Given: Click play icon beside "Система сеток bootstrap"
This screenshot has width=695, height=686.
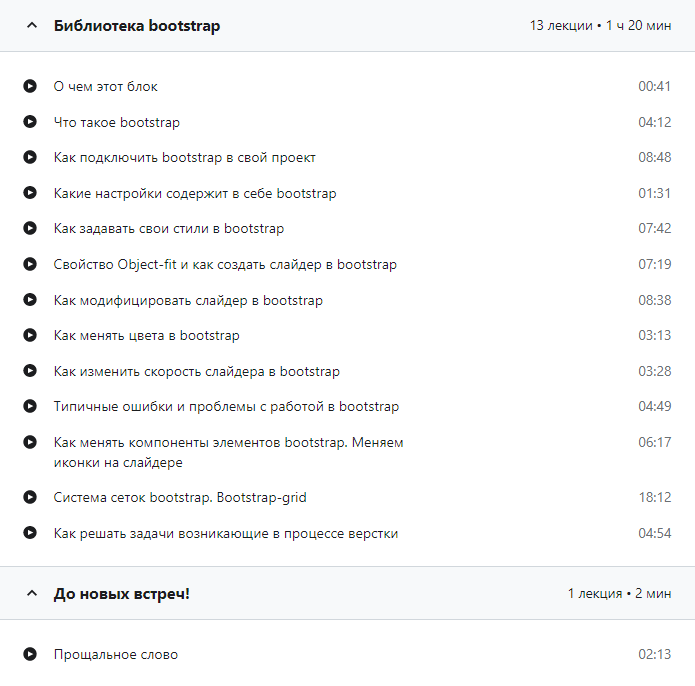Looking at the screenshot, I should pyautogui.click(x=30, y=497).
